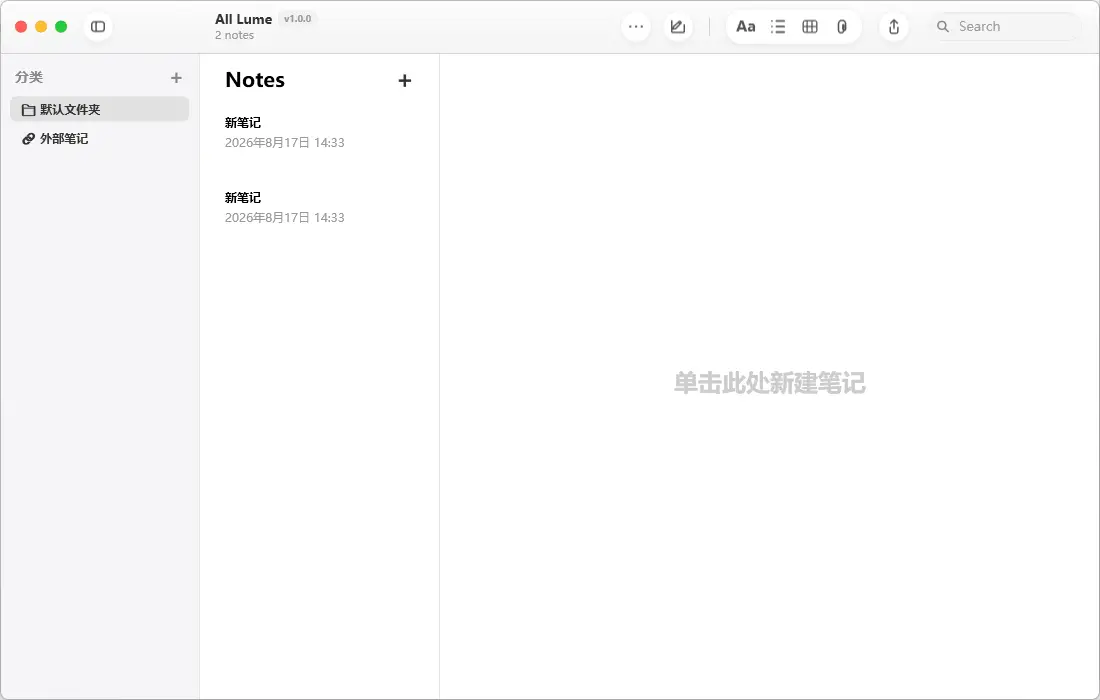Click 单击此处新建笔记 to create a note
This screenshot has height=700, width=1100.
tap(770, 383)
